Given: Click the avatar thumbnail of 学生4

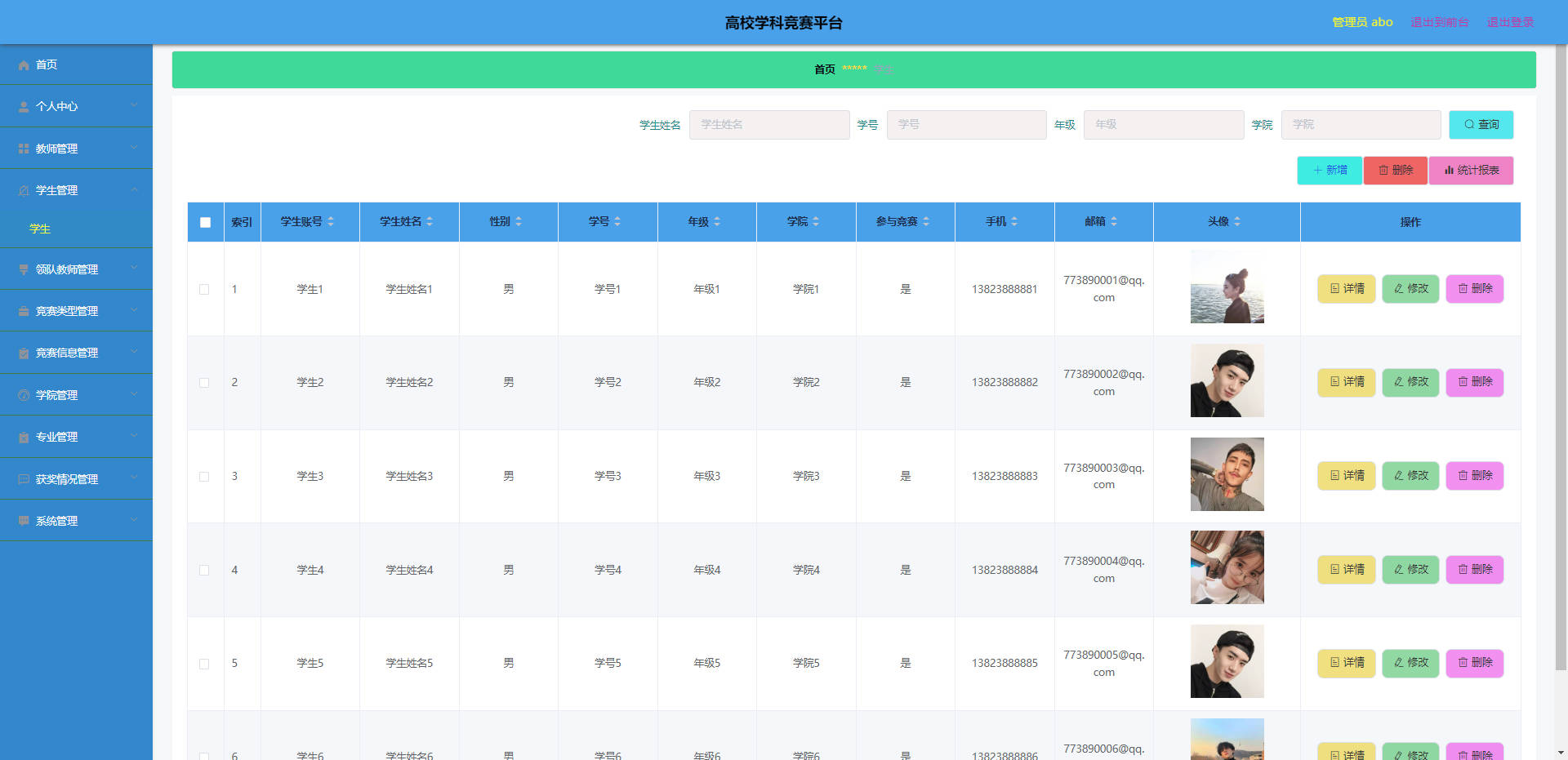Looking at the screenshot, I should pos(1227,567).
